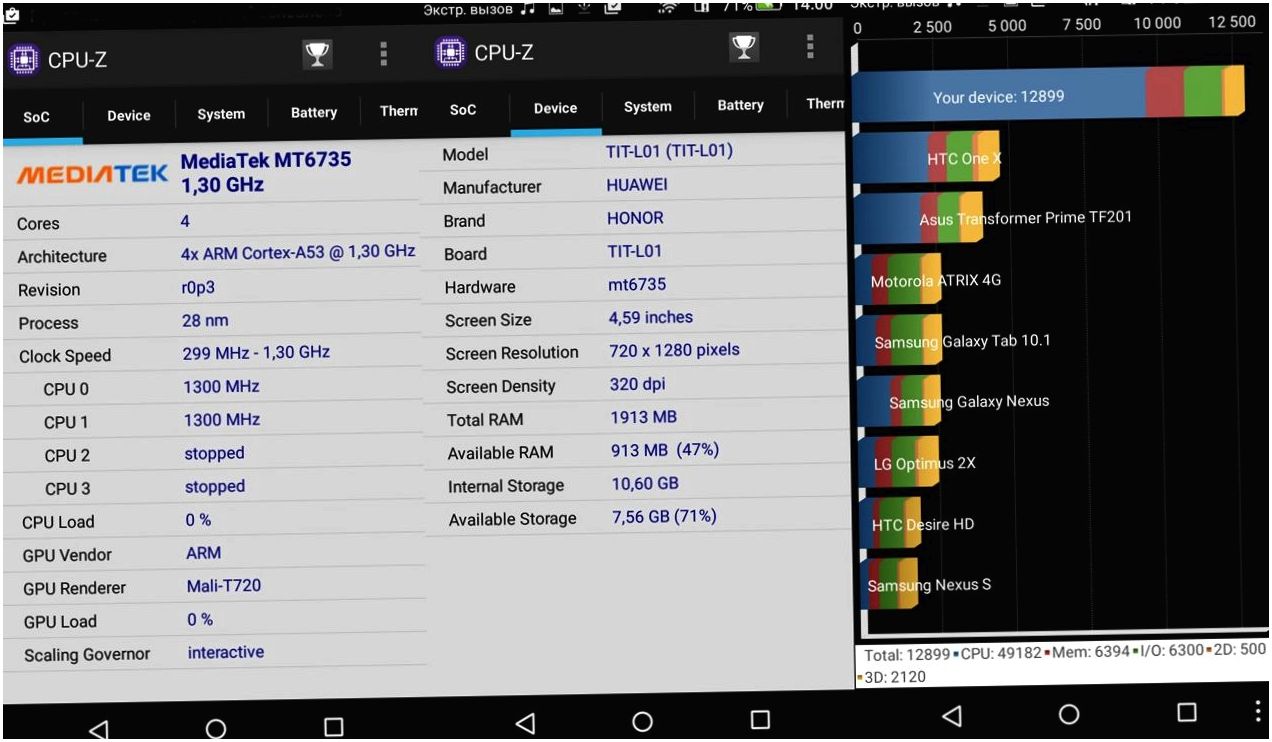Tap the Recents square button under the Device screen
The width and height of the screenshot is (1272, 742).
point(760,720)
